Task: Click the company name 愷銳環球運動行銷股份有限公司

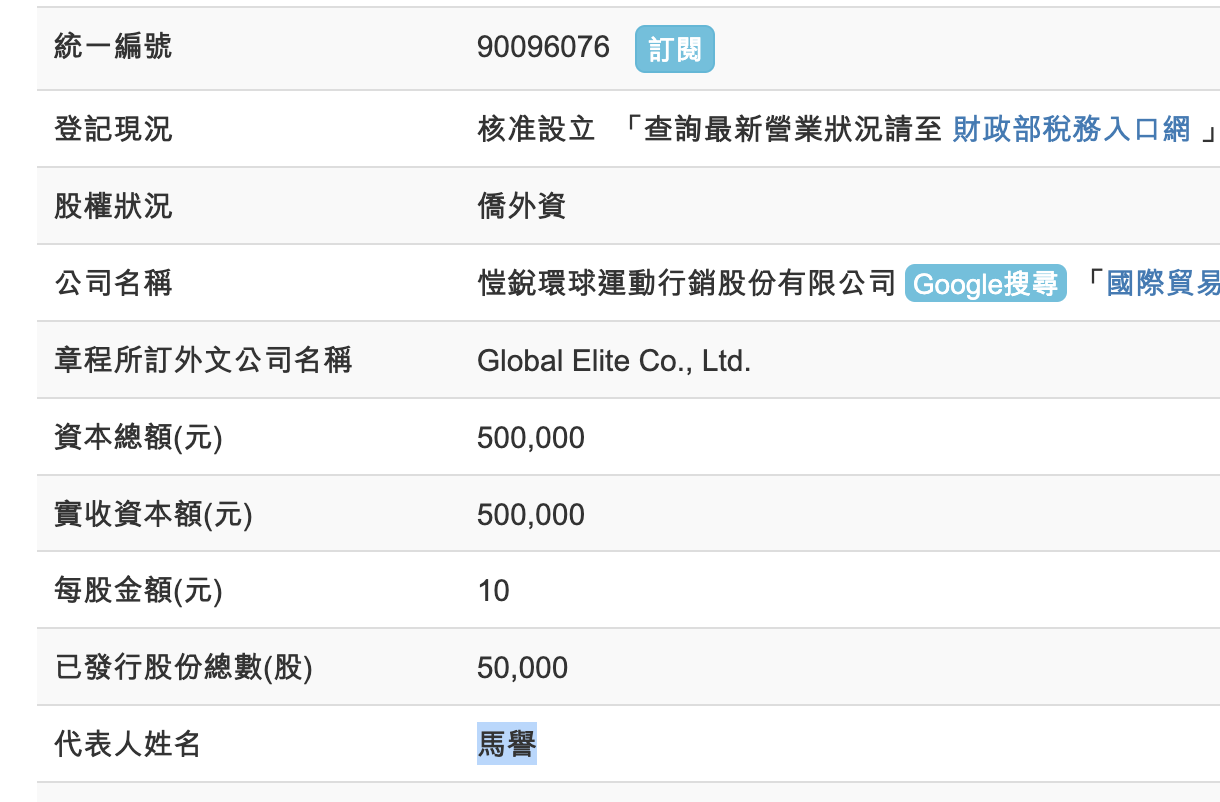Action: click(x=686, y=284)
